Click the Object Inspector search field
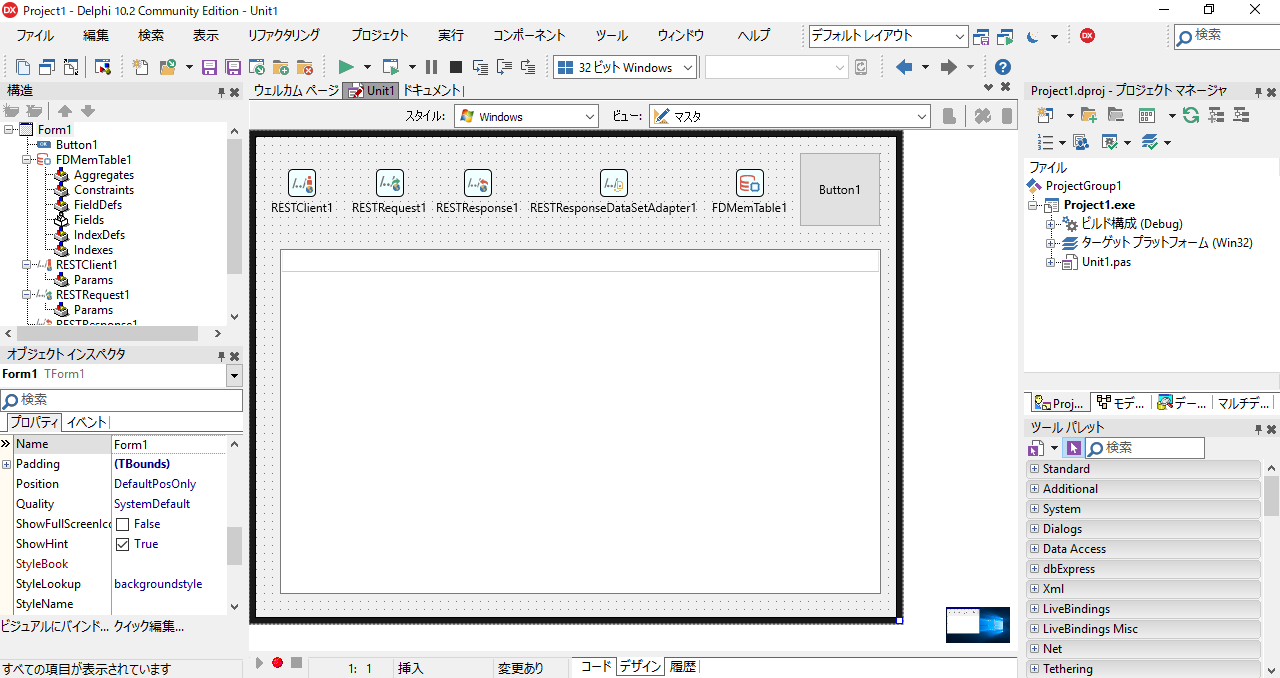The width and height of the screenshot is (1280, 678). pyautogui.click(x=122, y=400)
